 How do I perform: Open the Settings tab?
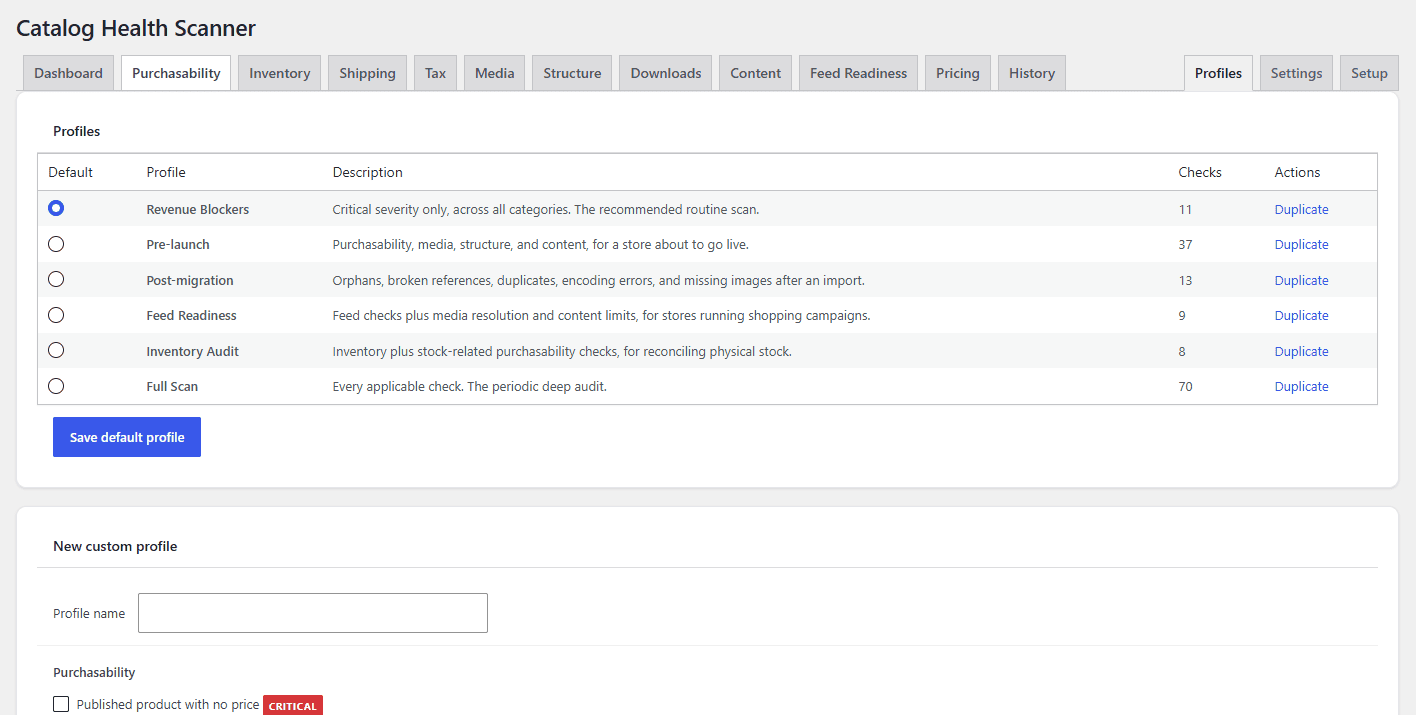pos(1296,73)
